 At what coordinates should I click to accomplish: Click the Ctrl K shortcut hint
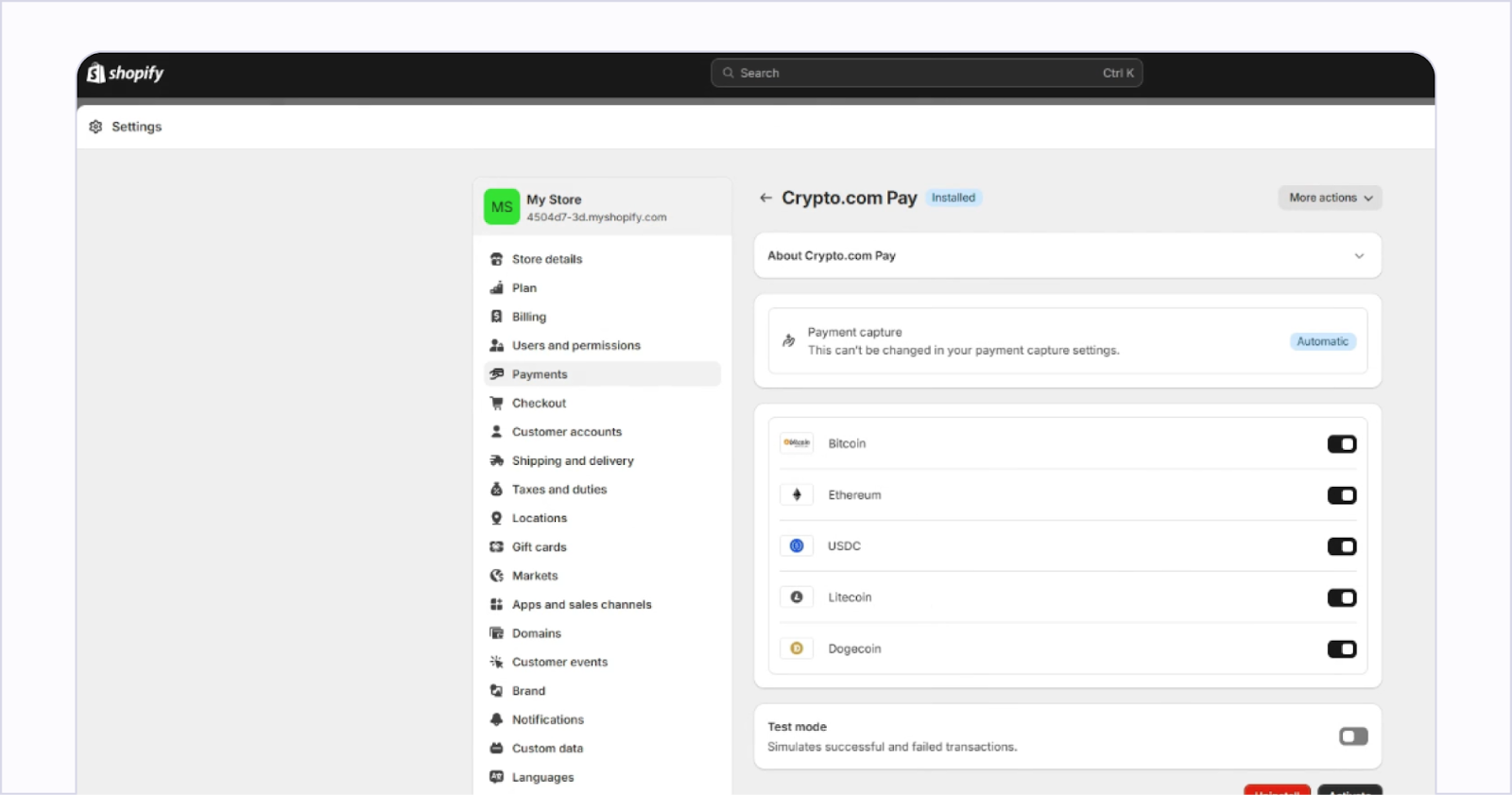pyautogui.click(x=1118, y=73)
